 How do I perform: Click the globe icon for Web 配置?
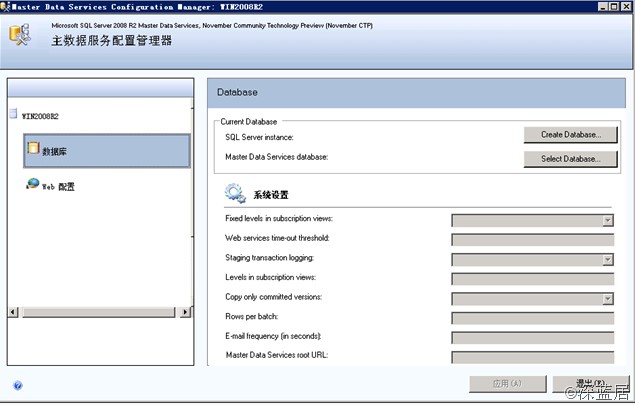pos(33,184)
